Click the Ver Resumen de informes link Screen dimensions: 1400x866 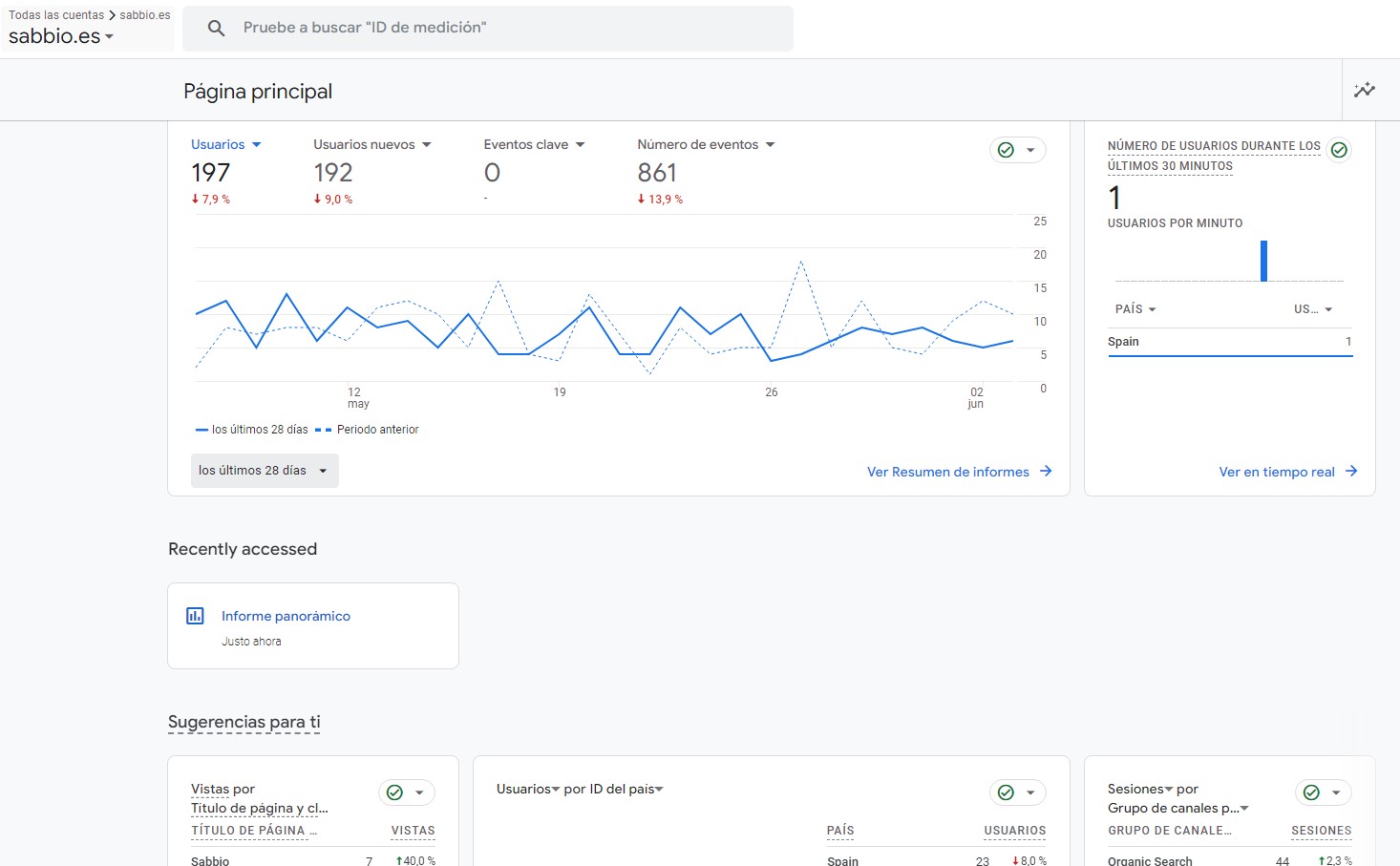[948, 472]
